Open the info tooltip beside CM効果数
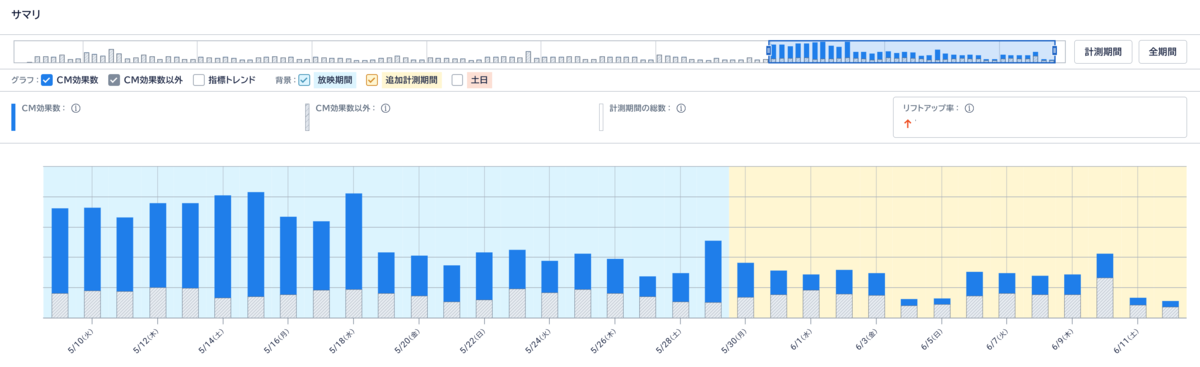The image size is (1200, 367). pos(76,108)
